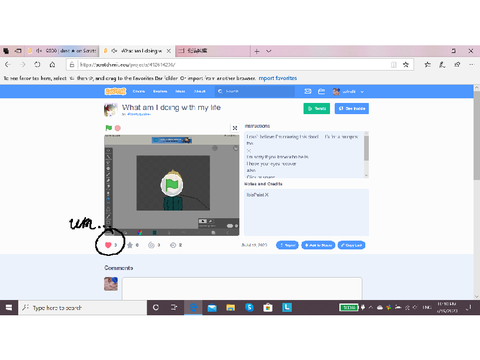480x360 pixels.
Task: Click the scroll down arrow in the Instructions box
Action: pos(366,175)
